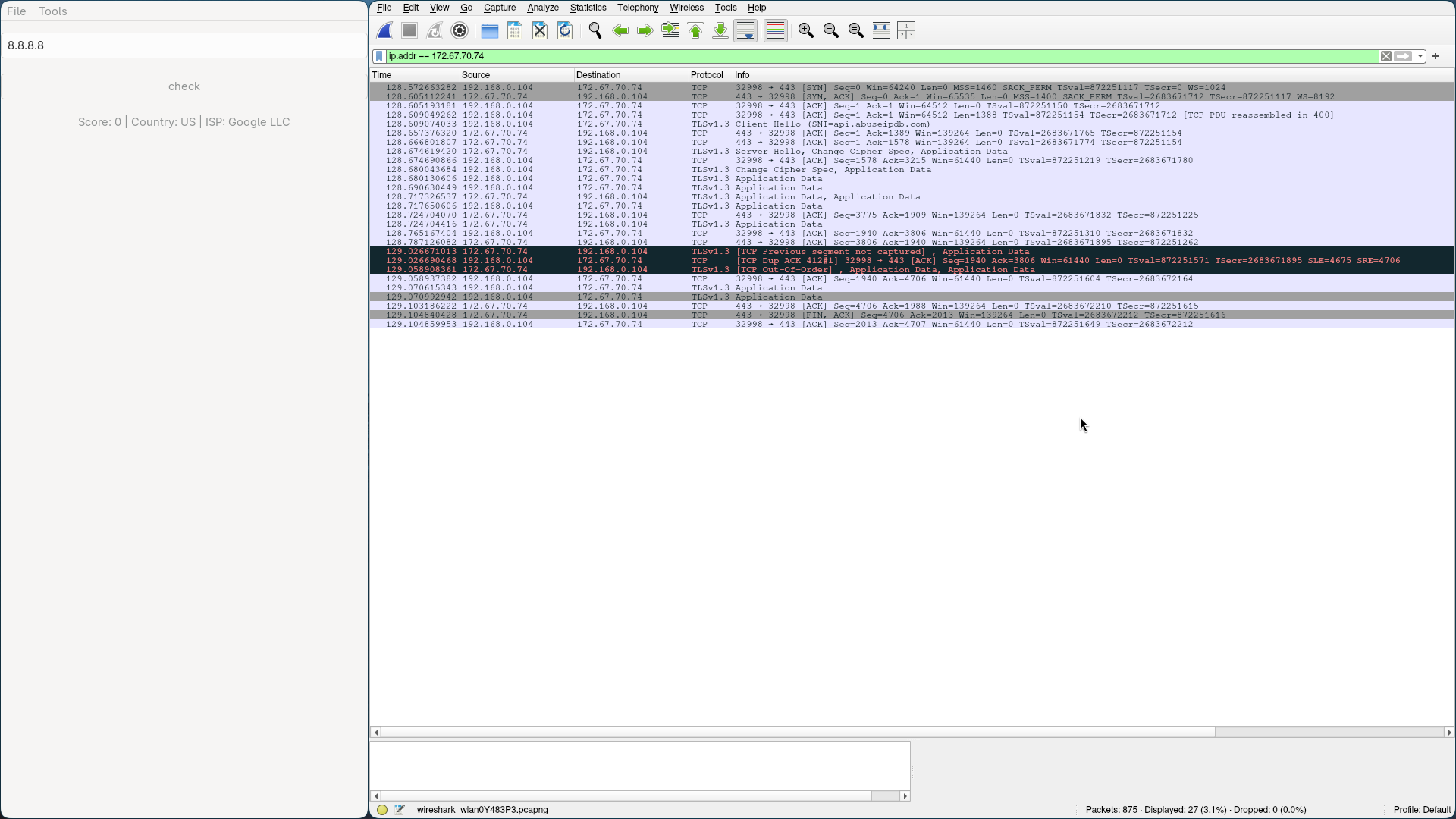This screenshot has width=1456, height=819.
Task: Open Wireshark Edit menu
Action: 410,8
